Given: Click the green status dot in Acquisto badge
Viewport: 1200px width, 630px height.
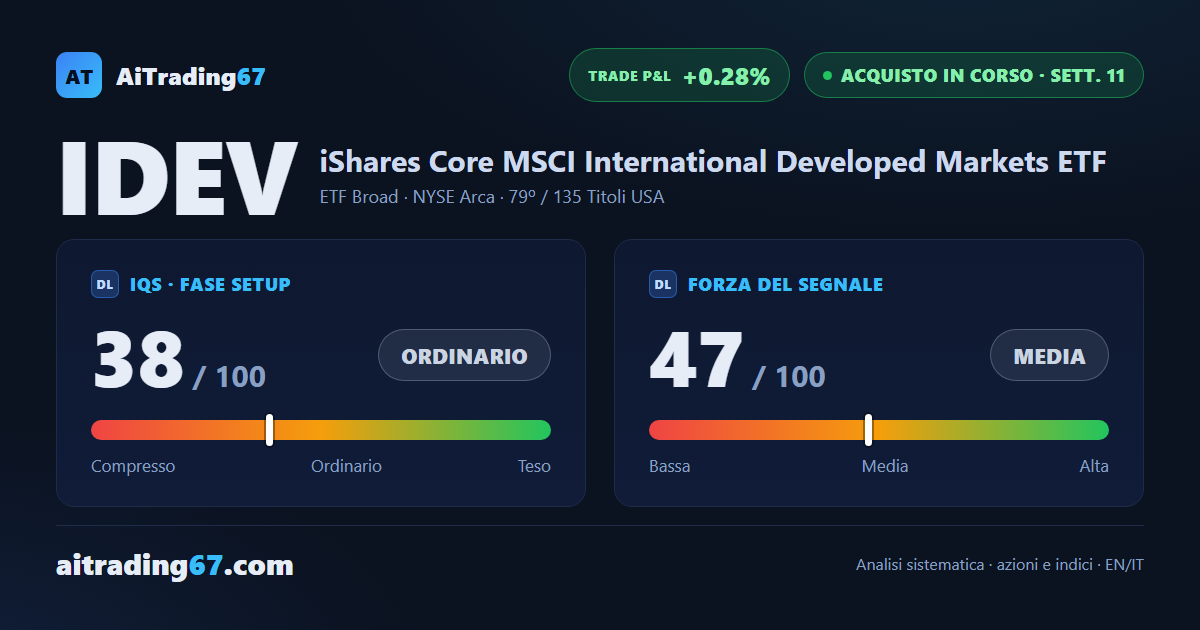Looking at the screenshot, I should pos(827,75).
